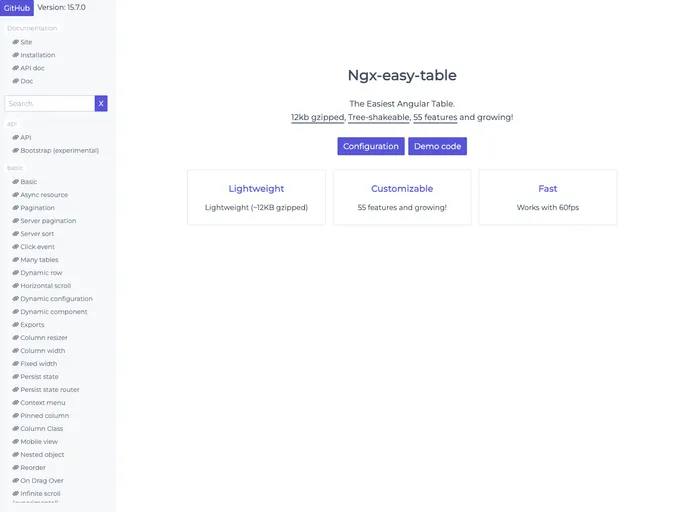Follow the 12kb gzipped underlined link

(x=318, y=118)
